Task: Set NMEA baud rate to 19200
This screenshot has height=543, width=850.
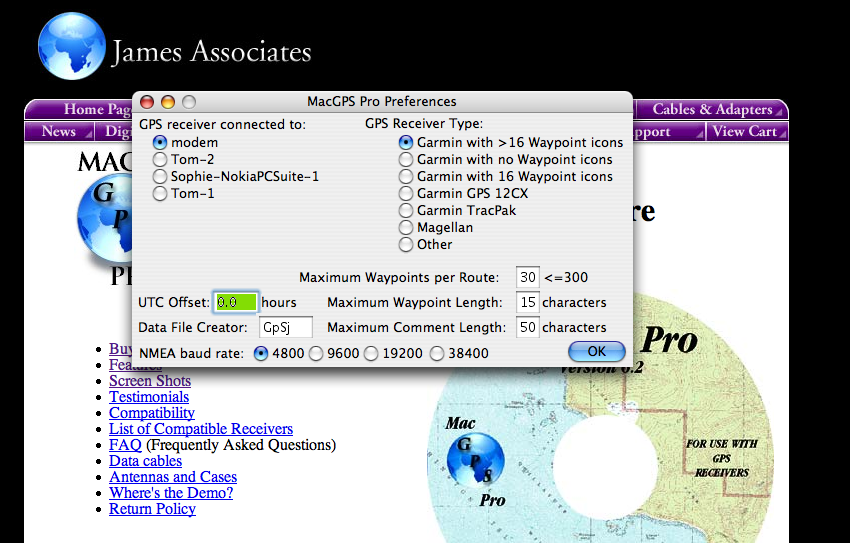Action: (x=371, y=353)
